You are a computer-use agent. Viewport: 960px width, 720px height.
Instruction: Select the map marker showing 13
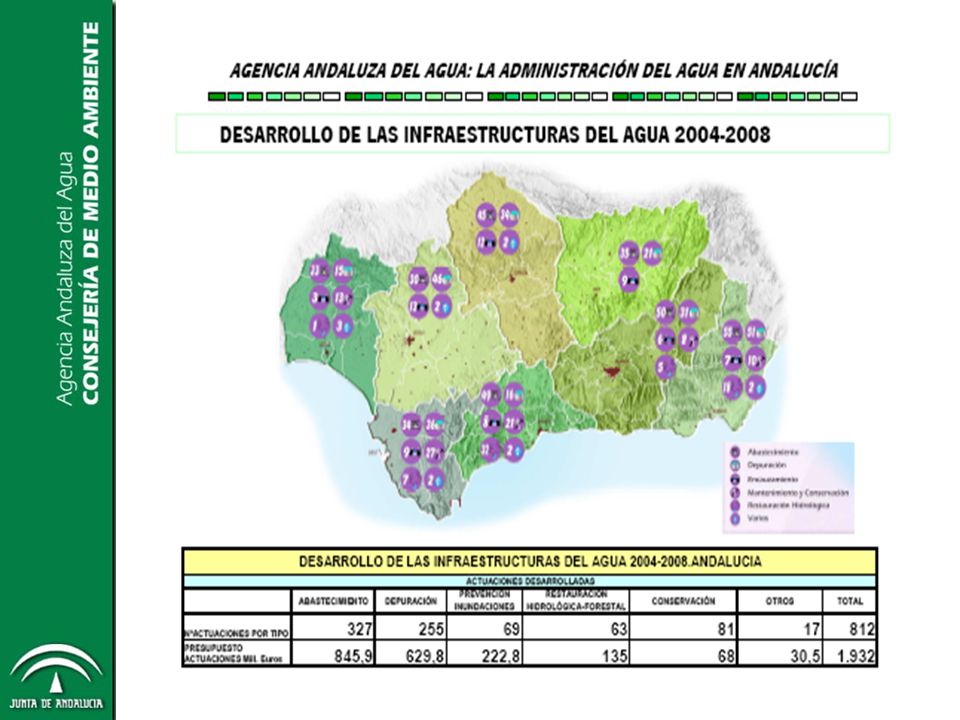point(342,298)
